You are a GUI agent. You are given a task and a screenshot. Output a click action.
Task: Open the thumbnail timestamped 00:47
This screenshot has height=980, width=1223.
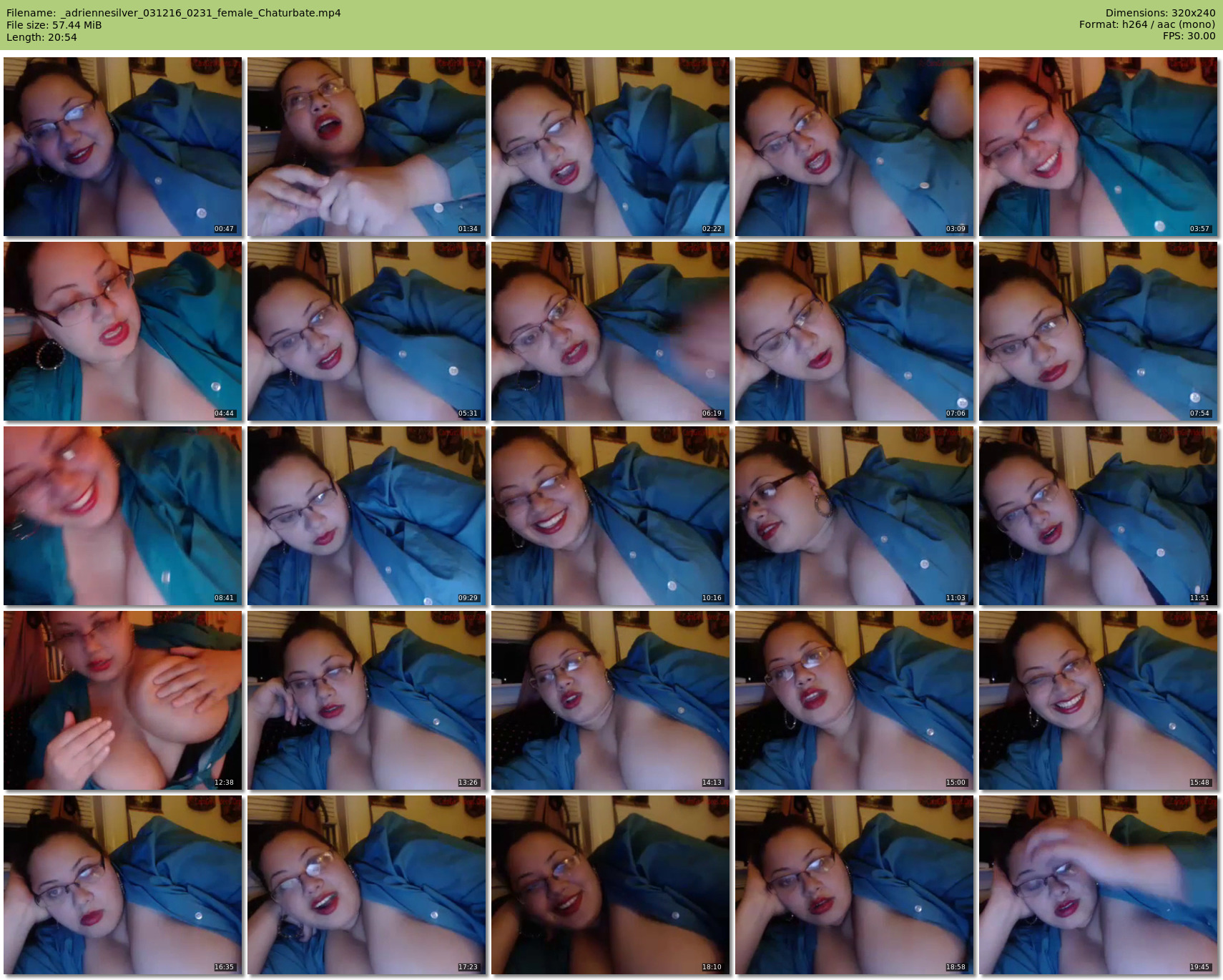pos(122,147)
